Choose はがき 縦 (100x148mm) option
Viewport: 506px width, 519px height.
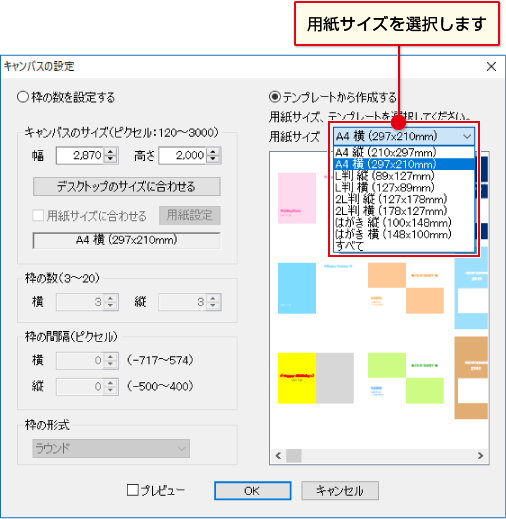[404, 222]
